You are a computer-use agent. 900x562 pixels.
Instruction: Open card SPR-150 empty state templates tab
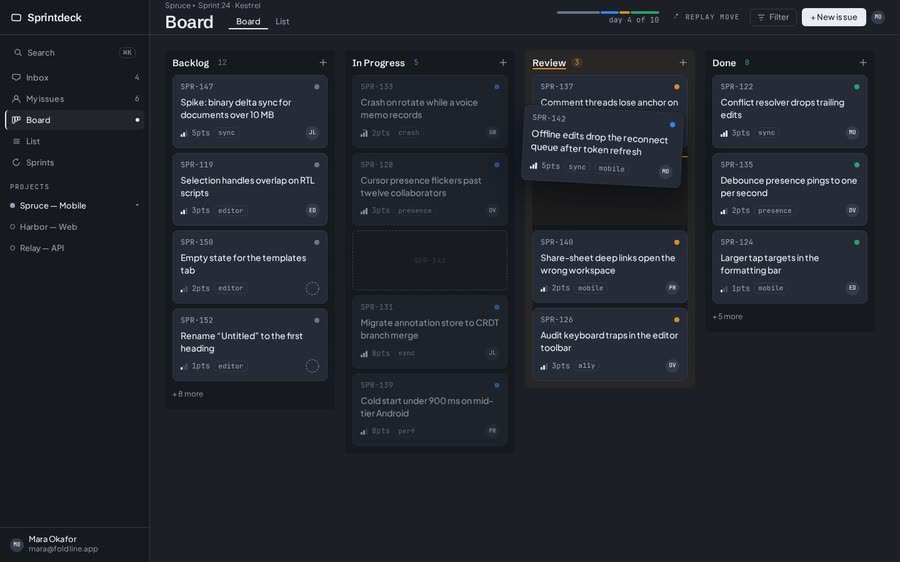pyautogui.click(x=250, y=267)
